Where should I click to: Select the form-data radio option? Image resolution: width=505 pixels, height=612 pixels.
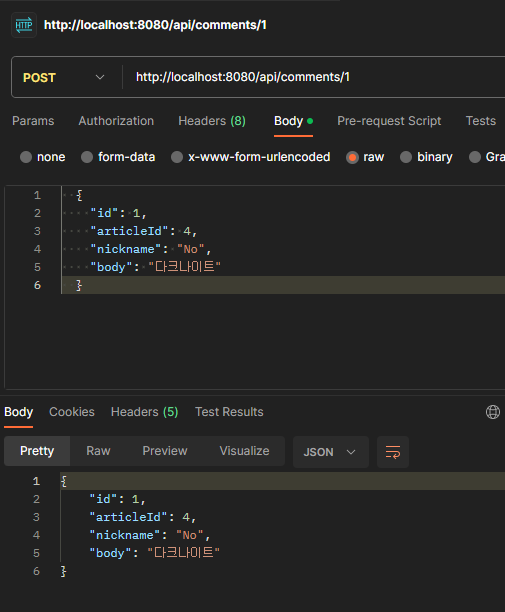[x=87, y=157]
